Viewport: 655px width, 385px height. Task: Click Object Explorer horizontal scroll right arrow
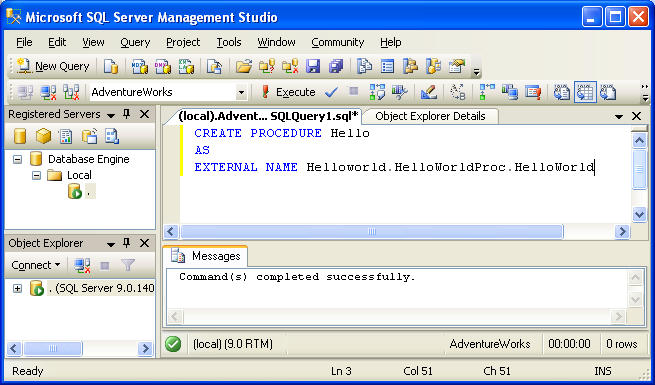(145, 348)
